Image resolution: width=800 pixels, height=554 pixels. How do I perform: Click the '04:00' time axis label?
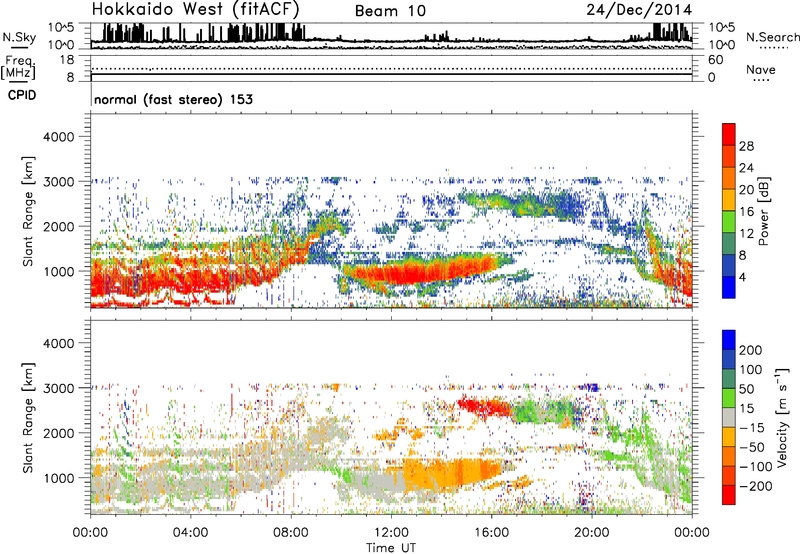[191, 533]
